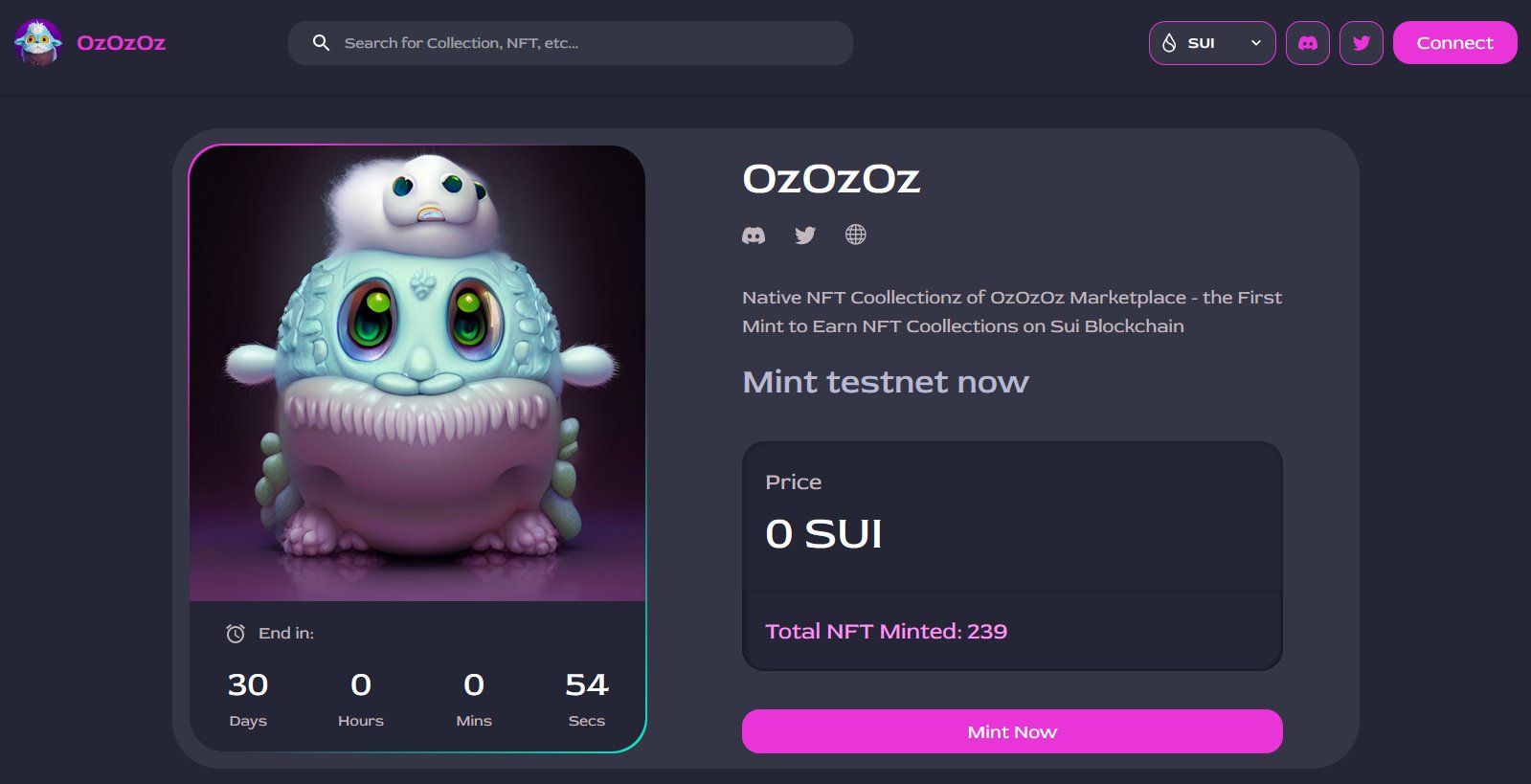Open Twitter from the header button

click(1361, 43)
